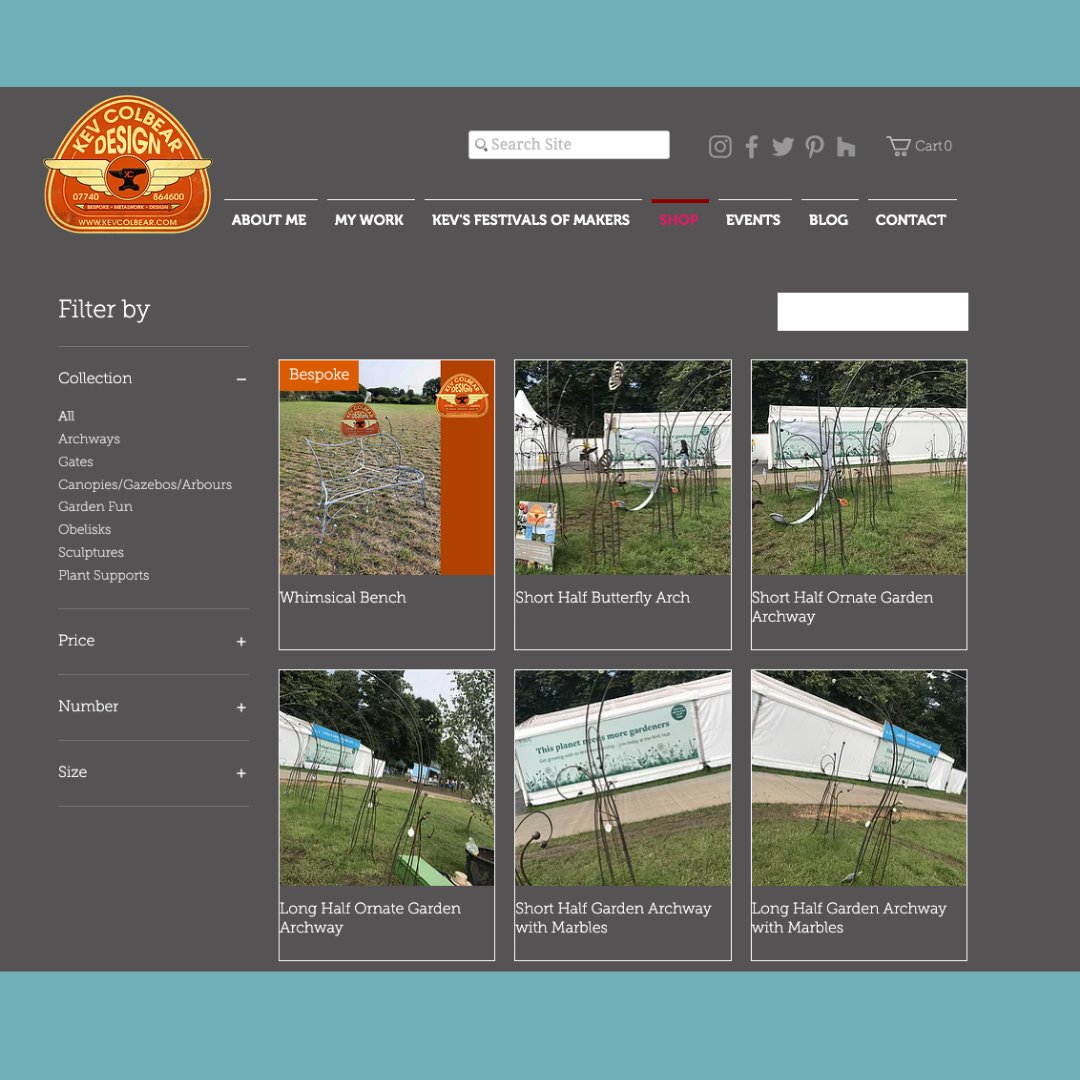Select the SHOP menu item
Viewport: 1080px width, 1080px height.
click(x=678, y=219)
